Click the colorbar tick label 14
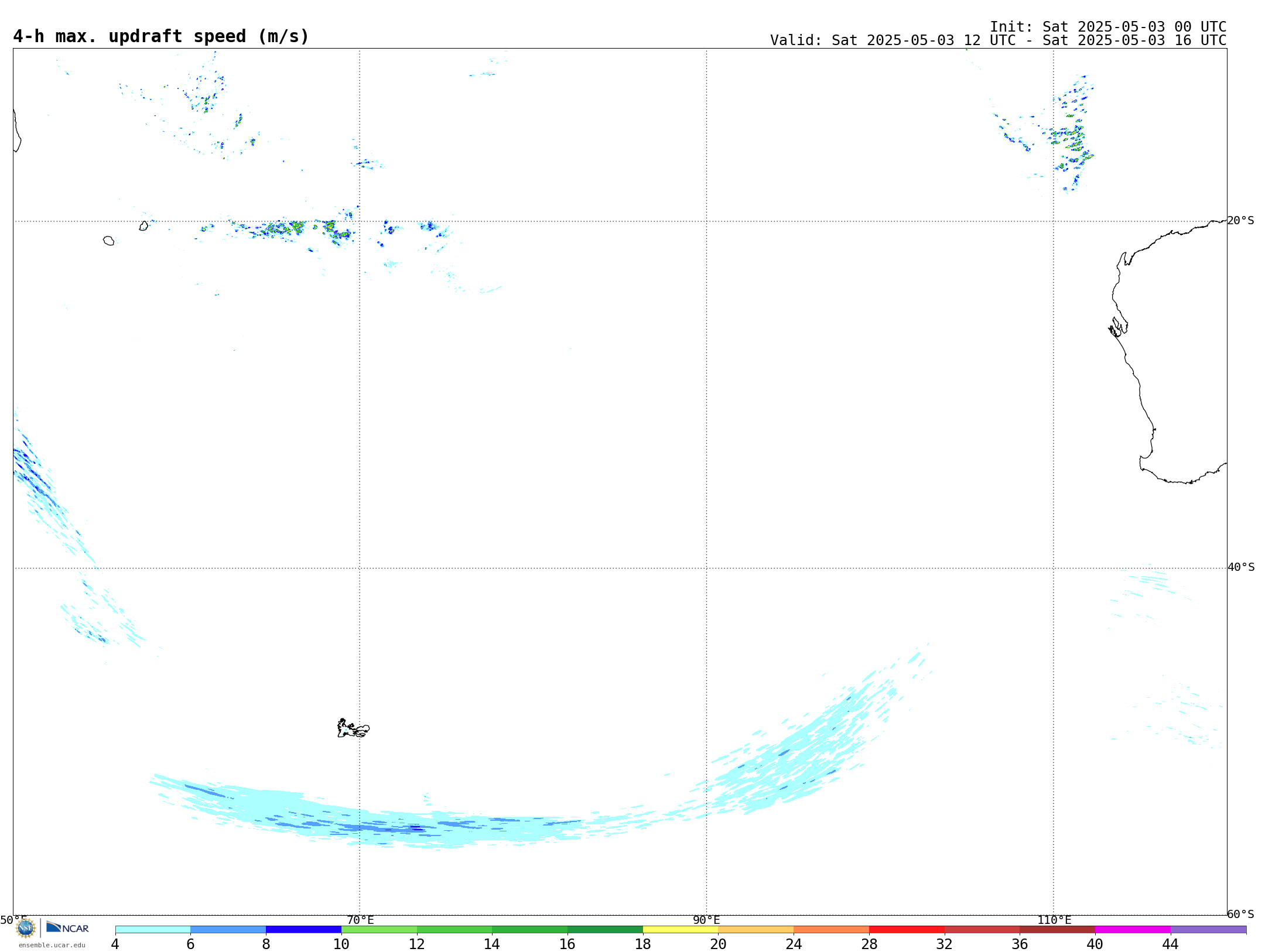 (x=492, y=944)
